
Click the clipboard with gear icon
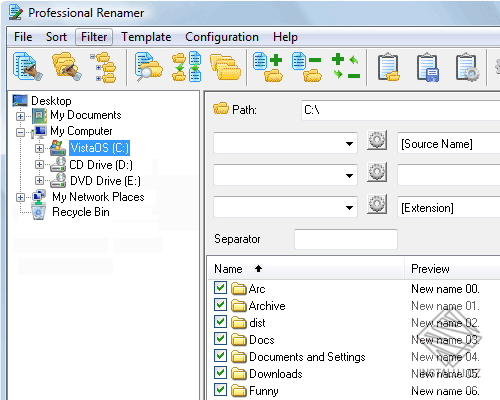pyautogui.click(x=467, y=67)
